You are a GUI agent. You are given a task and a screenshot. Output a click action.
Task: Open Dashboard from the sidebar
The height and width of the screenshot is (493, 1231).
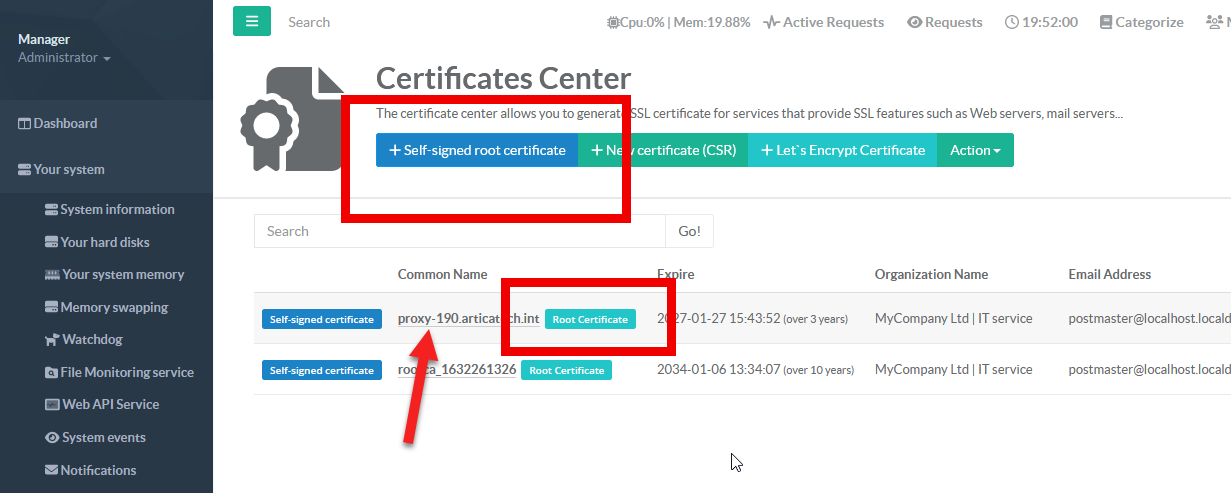58,124
